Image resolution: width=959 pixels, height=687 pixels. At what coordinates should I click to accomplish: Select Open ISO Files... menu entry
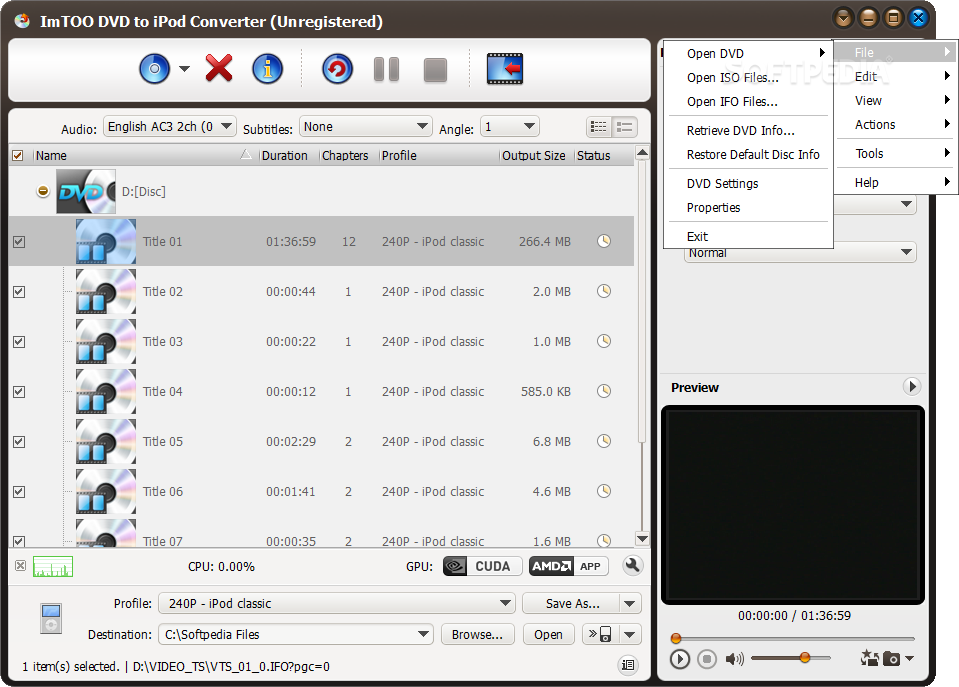click(x=733, y=78)
